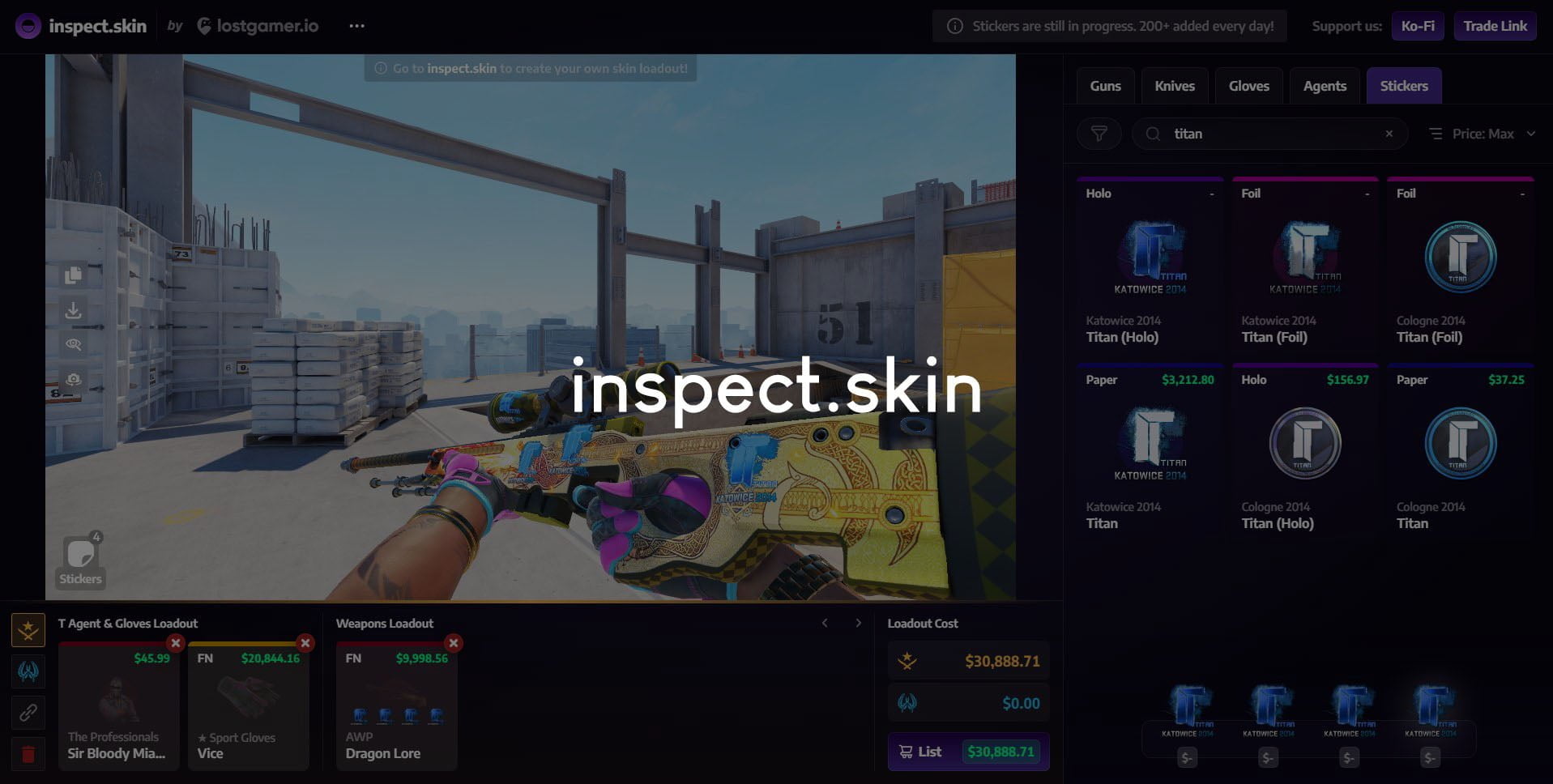Go to next weapons loadout page

pyautogui.click(x=859, y=623)
